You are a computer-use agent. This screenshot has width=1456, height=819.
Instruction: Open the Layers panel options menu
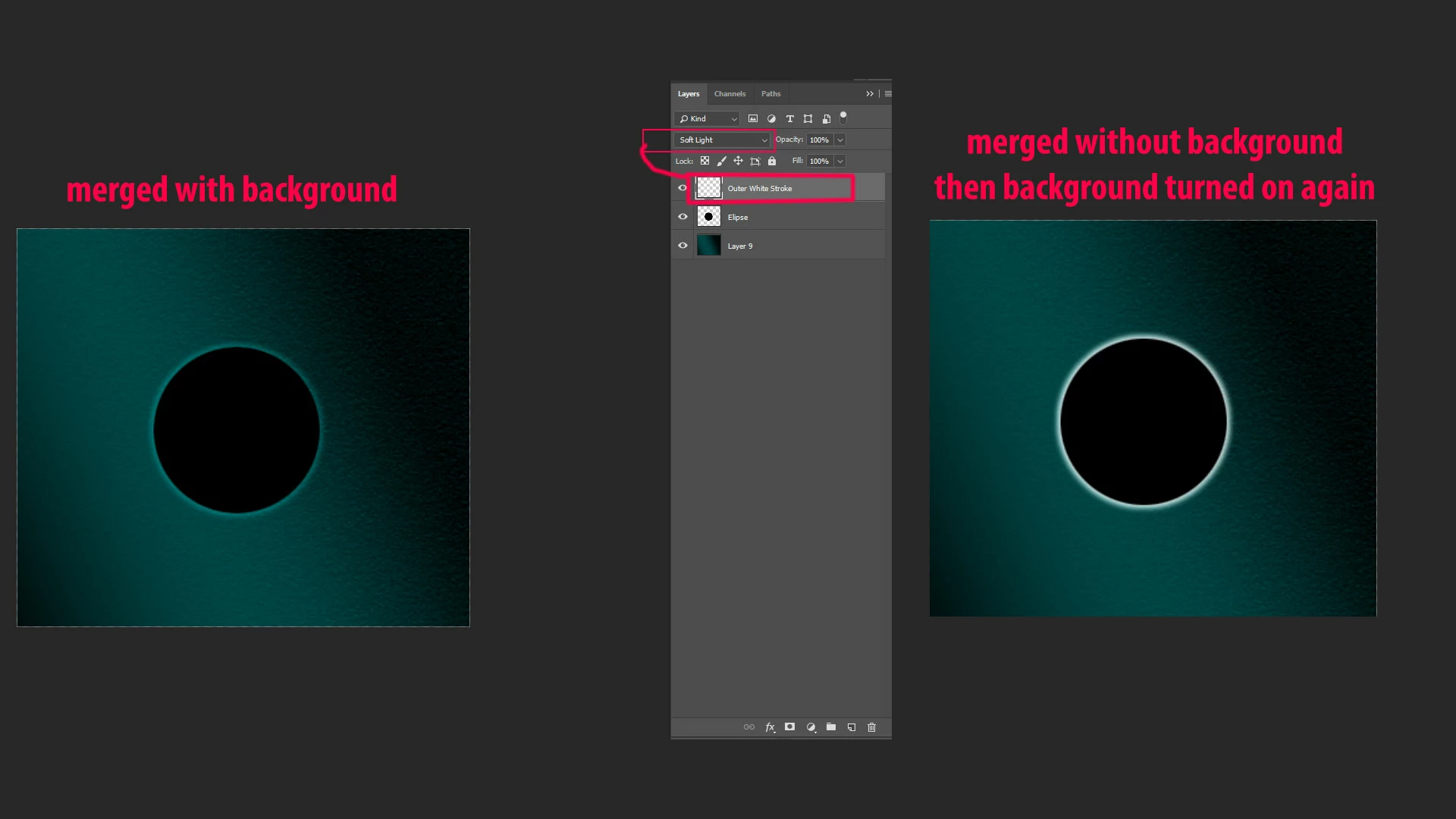(888, 94)
